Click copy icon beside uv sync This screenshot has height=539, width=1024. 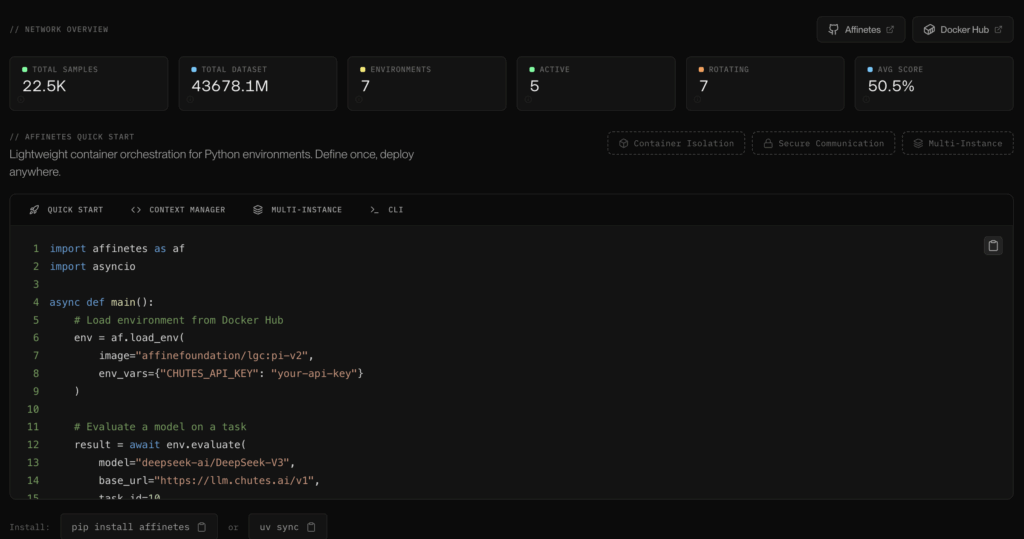coord(311,527)
